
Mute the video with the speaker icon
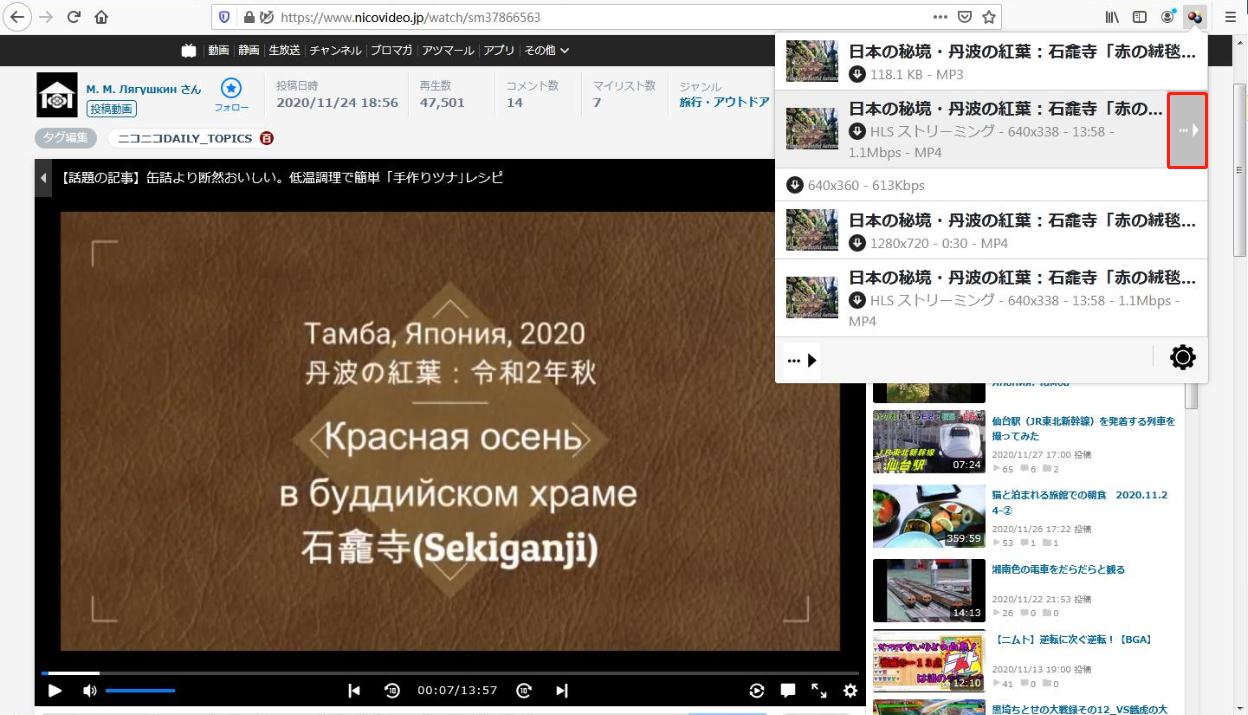tap(89, 690)
